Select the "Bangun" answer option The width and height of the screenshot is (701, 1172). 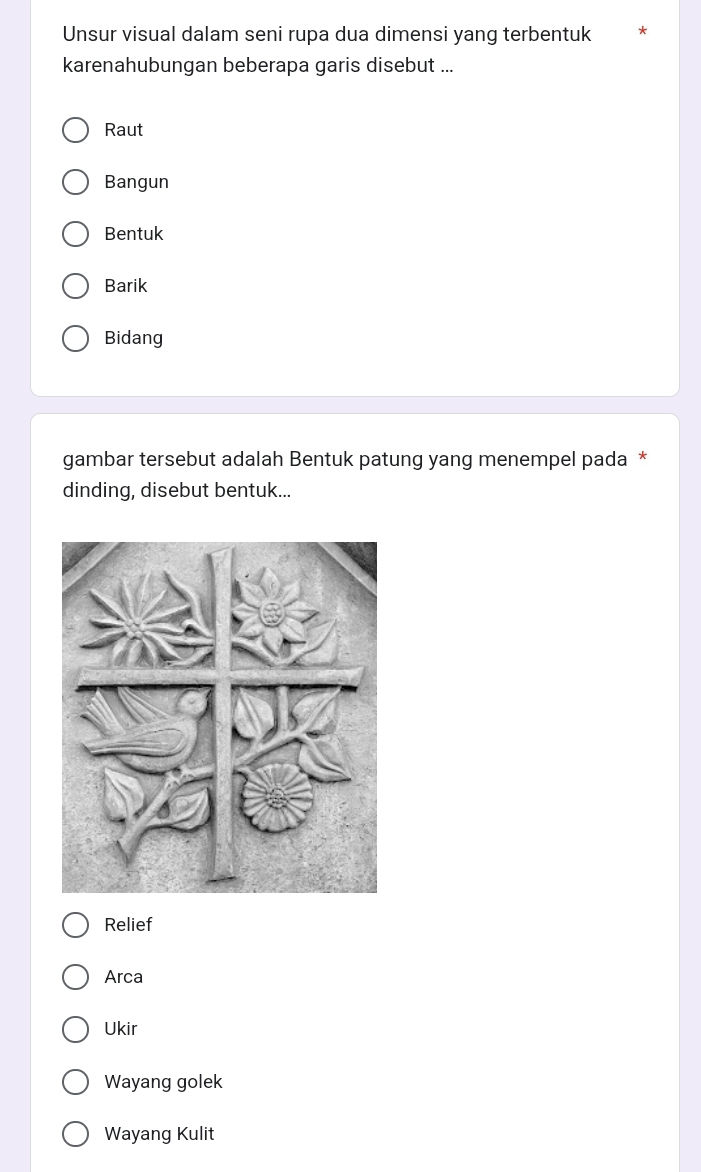(75, 182)
